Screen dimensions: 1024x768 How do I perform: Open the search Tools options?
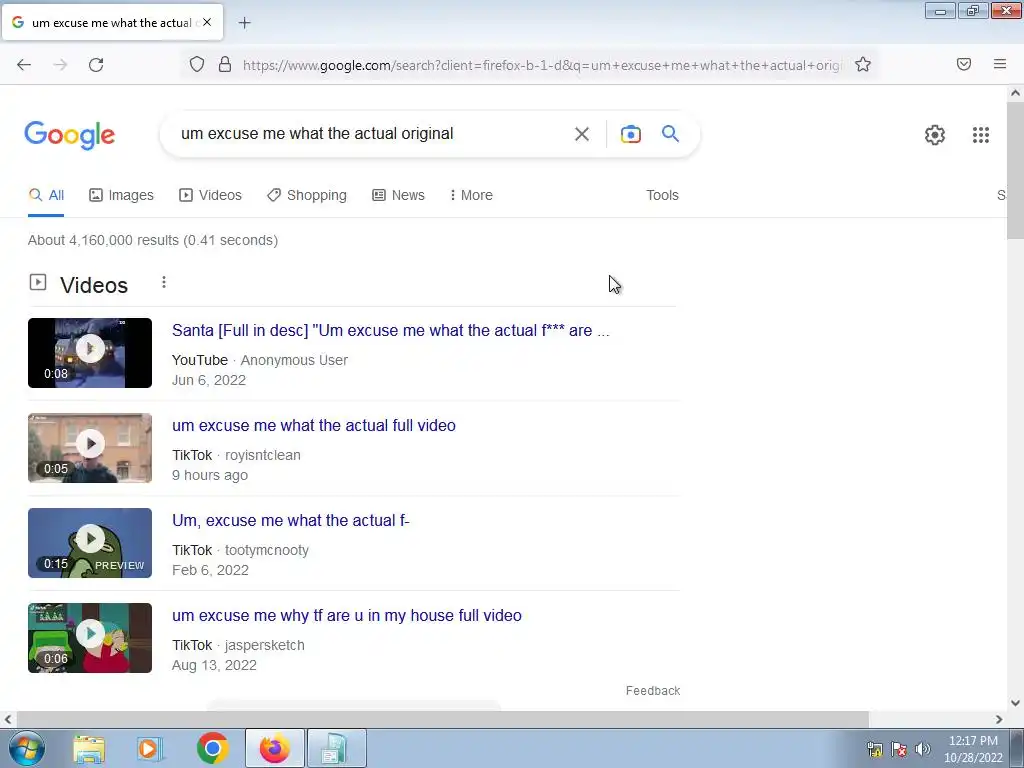(662, 195)
